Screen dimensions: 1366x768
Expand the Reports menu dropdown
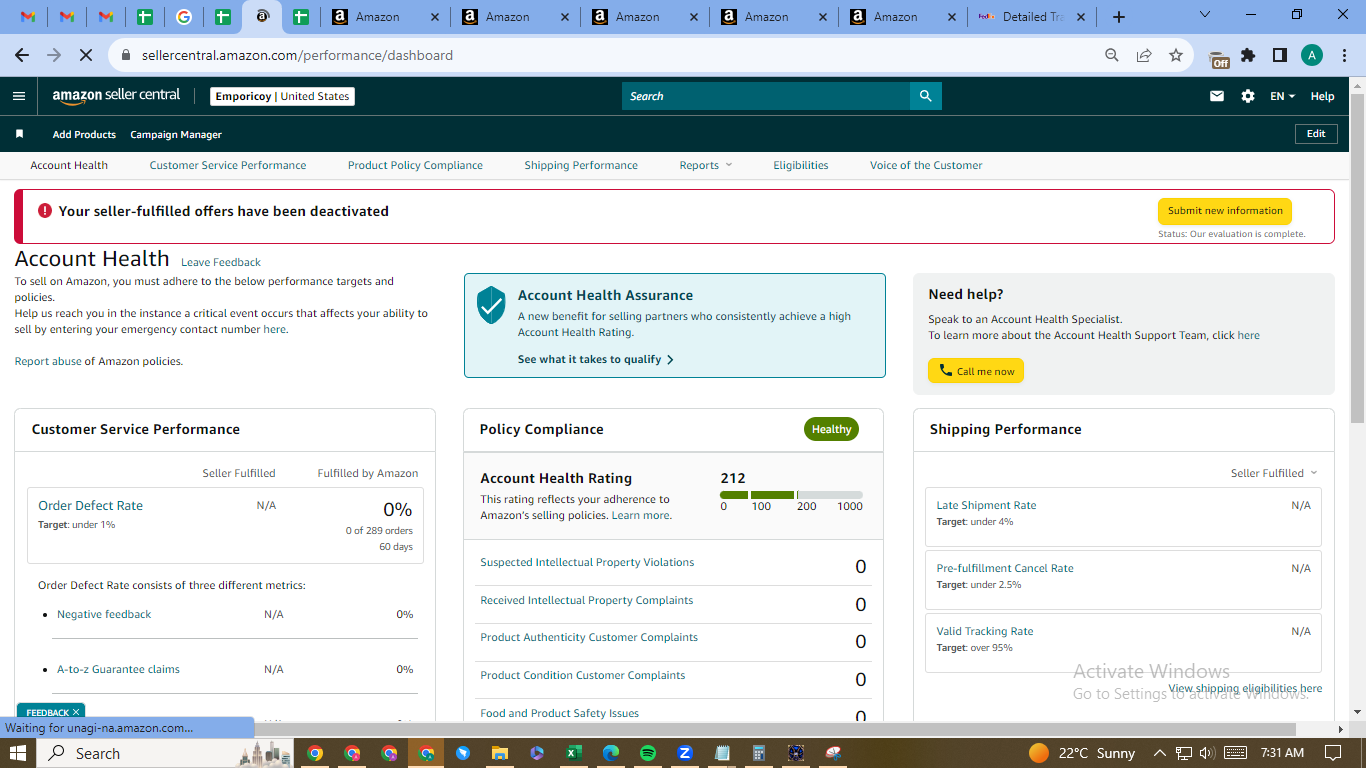[706, 165]
